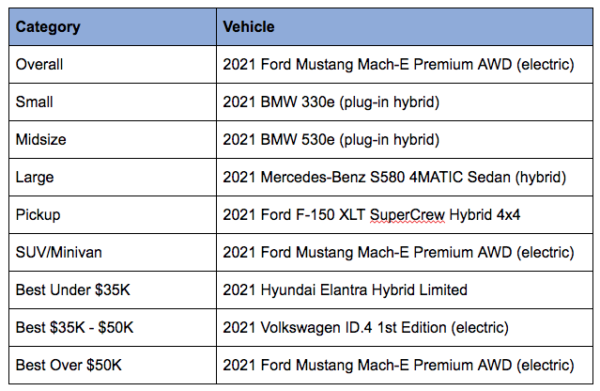The image size is (600, 391).
Task: Select the Best $35K - $50K cell
Action: pos(112,327)
